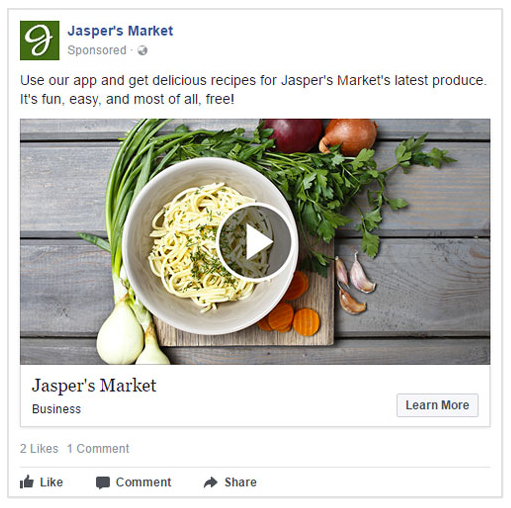View the 2 Likes count

[39, 449]
